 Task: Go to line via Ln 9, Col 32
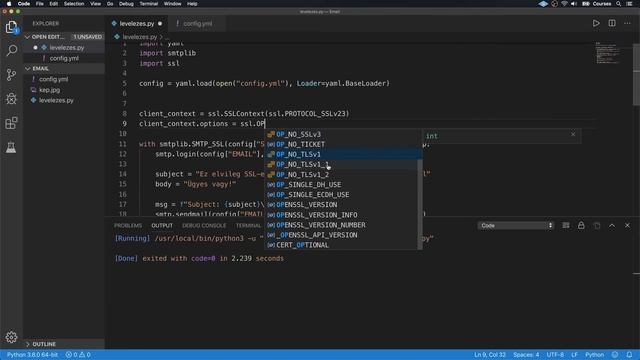pyautogui.click(x=490, y=355)
